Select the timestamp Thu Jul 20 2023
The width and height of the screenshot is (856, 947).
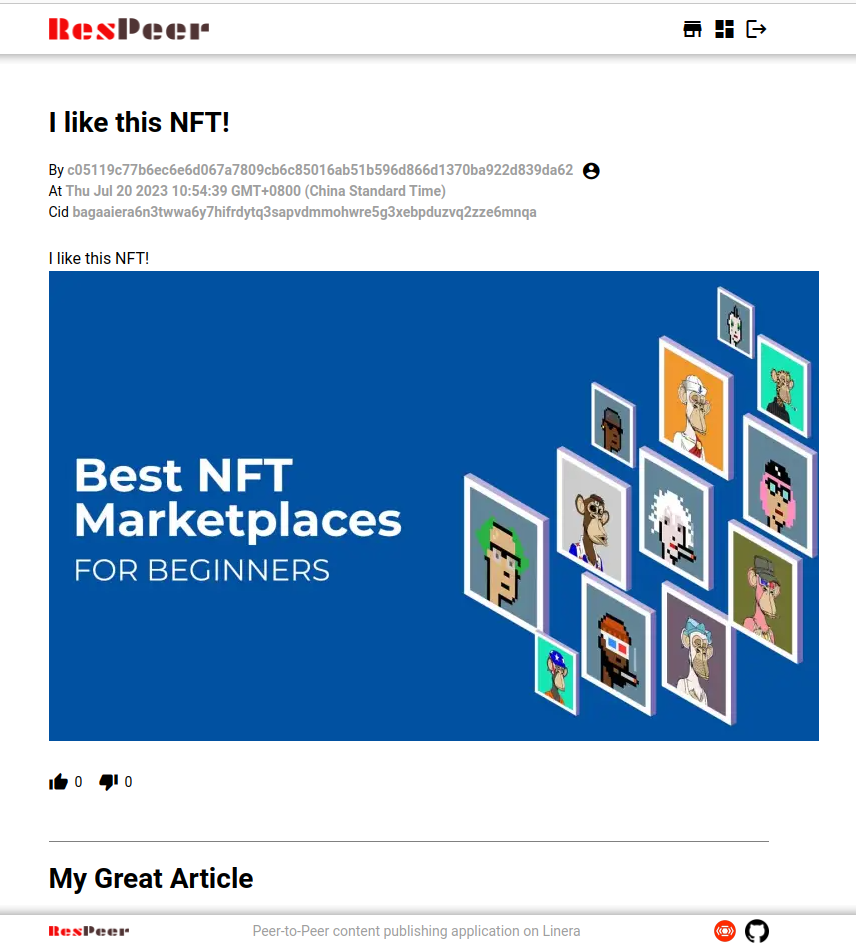(x=256, y=191)
